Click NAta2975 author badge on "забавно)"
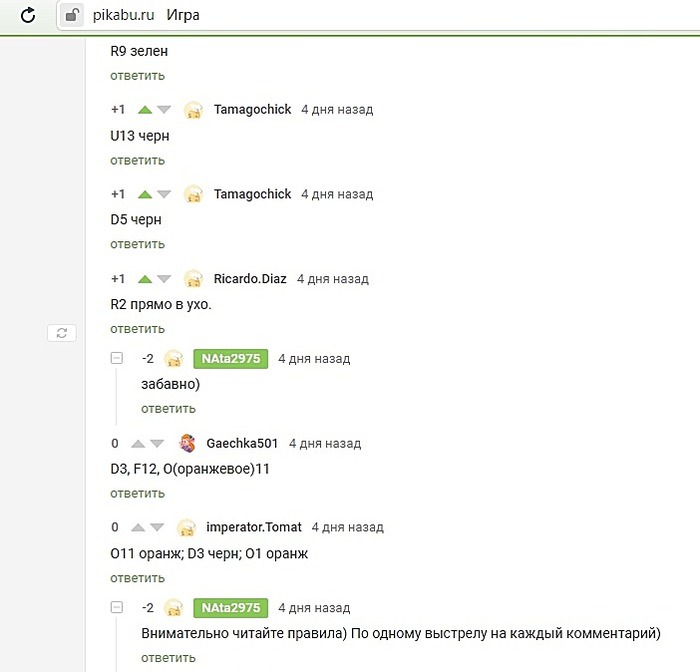The height and width of the screenshot is (672, 700). pos(230,358)
